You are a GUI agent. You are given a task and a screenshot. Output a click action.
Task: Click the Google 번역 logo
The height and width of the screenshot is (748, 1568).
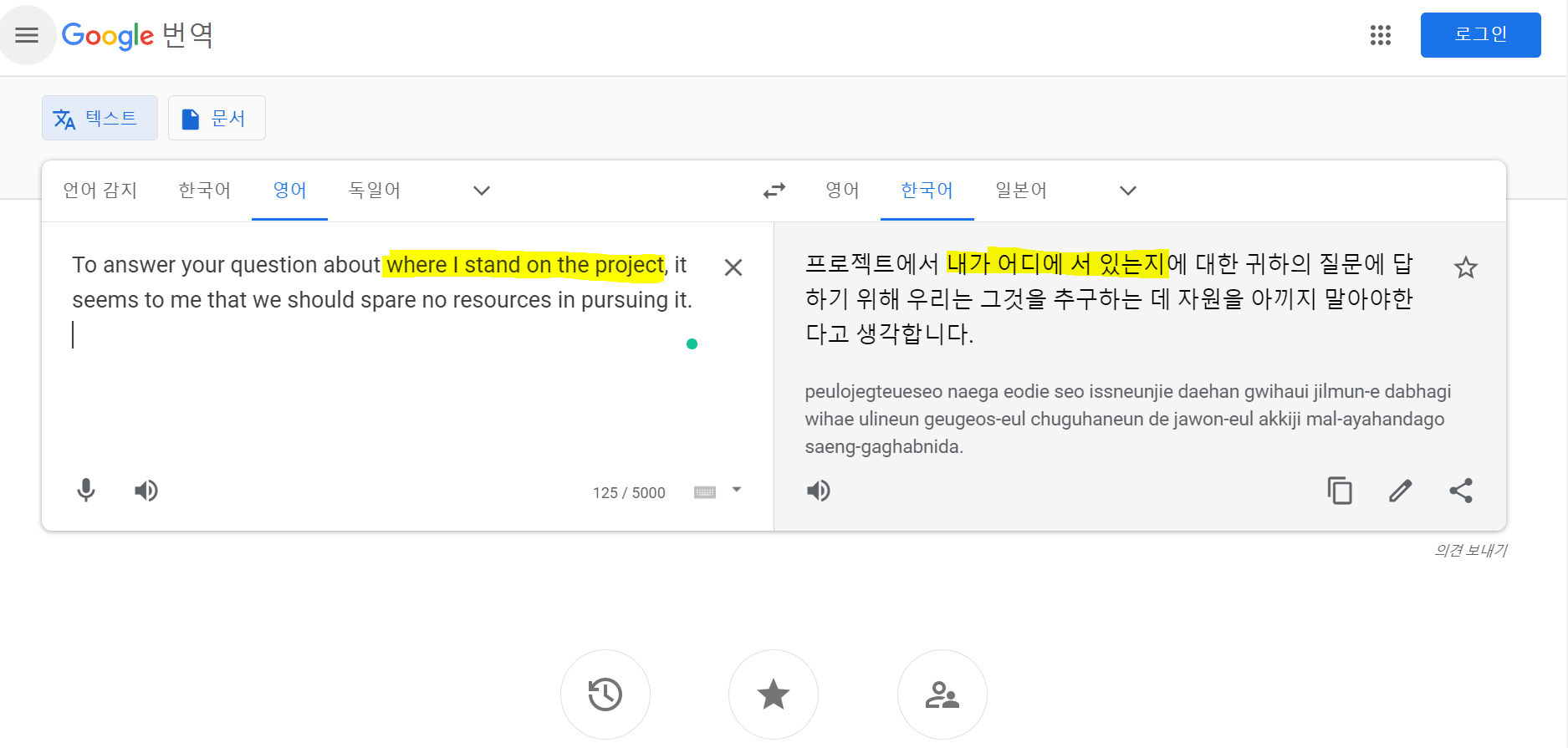[x=137, y=35]
